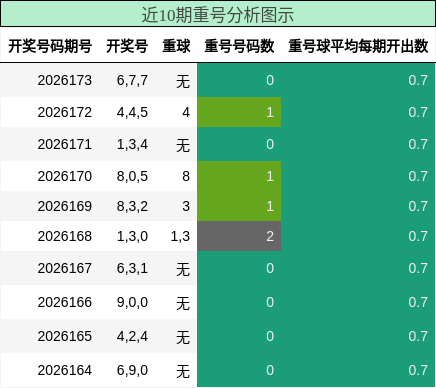Select draw numbers 6,7,7
The height and width of the screenshot is (388, 436).
132,80
